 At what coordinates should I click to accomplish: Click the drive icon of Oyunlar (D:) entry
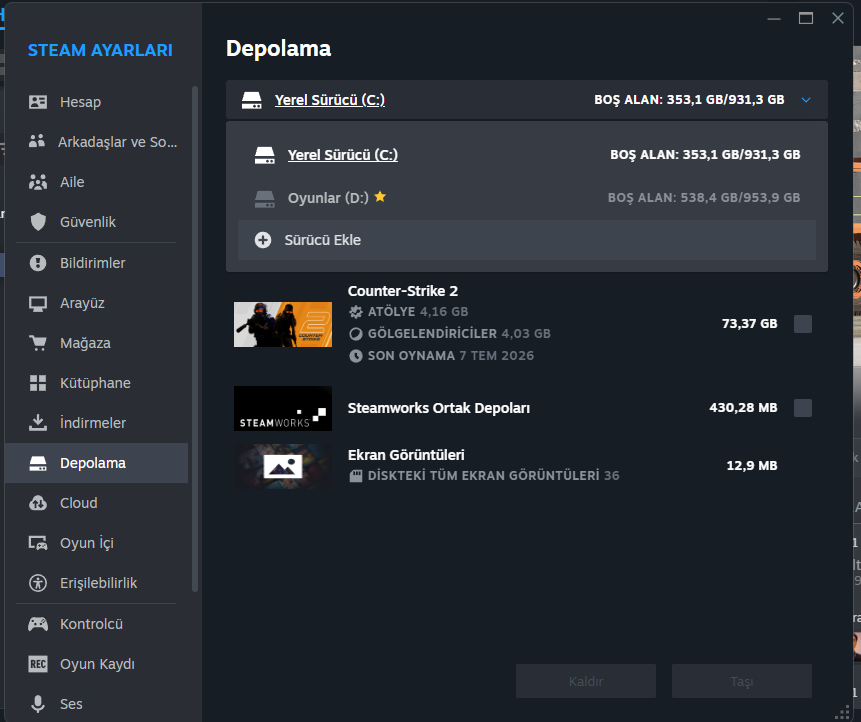(x=265, y=199)
